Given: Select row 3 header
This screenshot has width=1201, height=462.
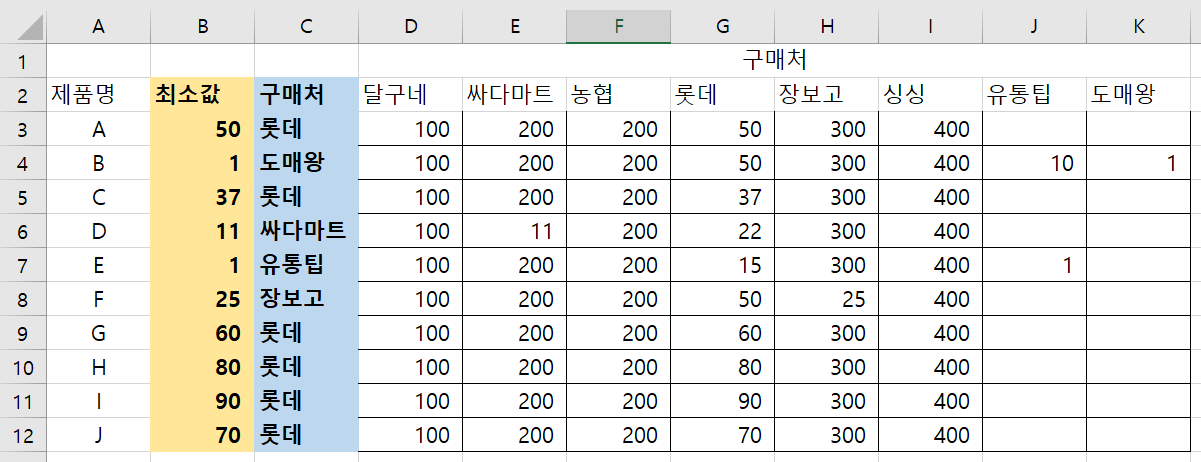Looking at the screenshot, I should click(23, 129).
